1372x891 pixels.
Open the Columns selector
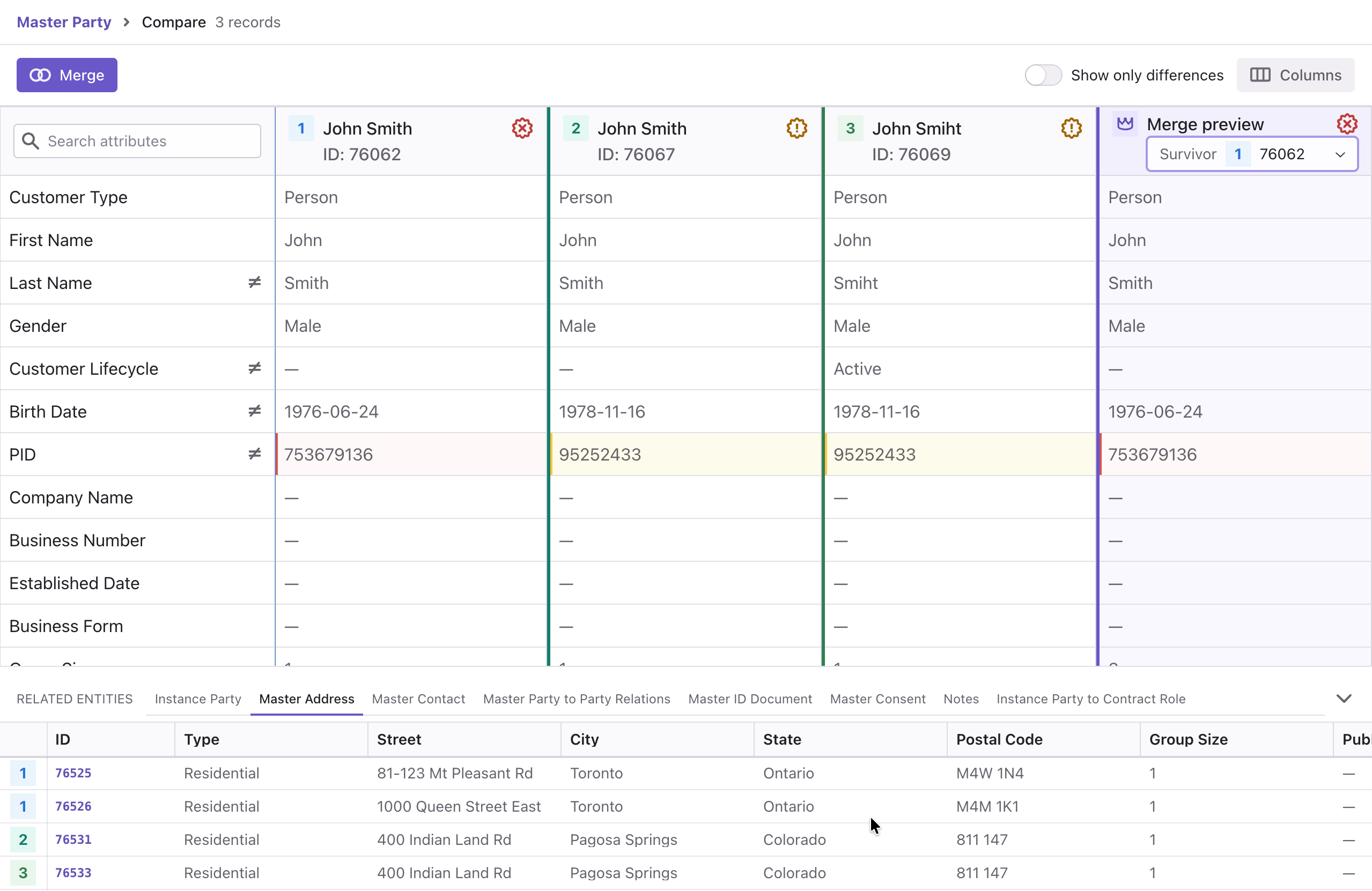click(1295, 75)
